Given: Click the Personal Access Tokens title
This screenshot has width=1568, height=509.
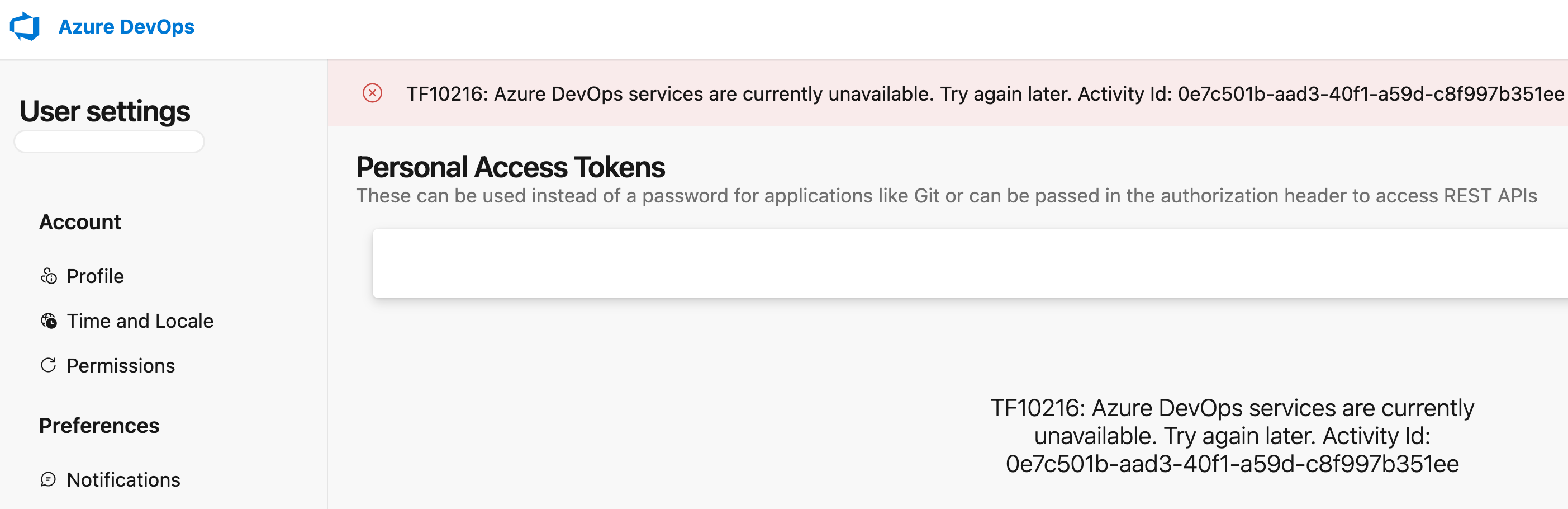Looking at the screenshot, I should 510,167.
